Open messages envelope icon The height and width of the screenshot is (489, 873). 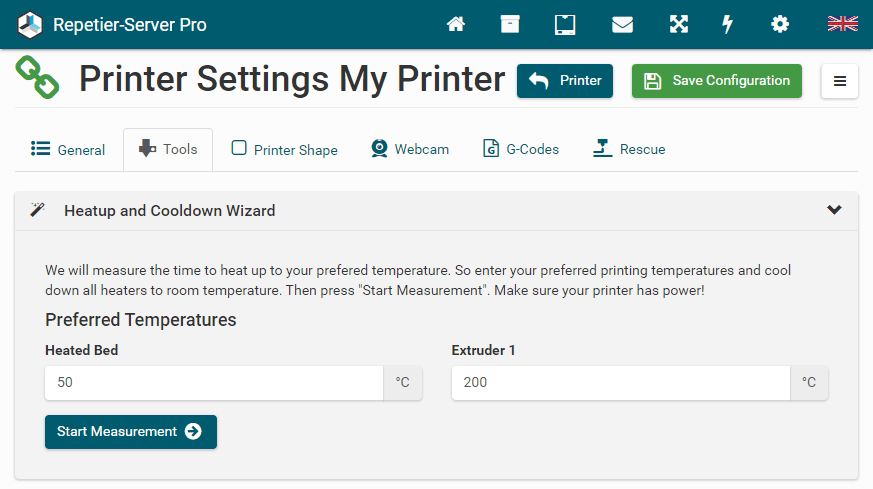(622, 24)
